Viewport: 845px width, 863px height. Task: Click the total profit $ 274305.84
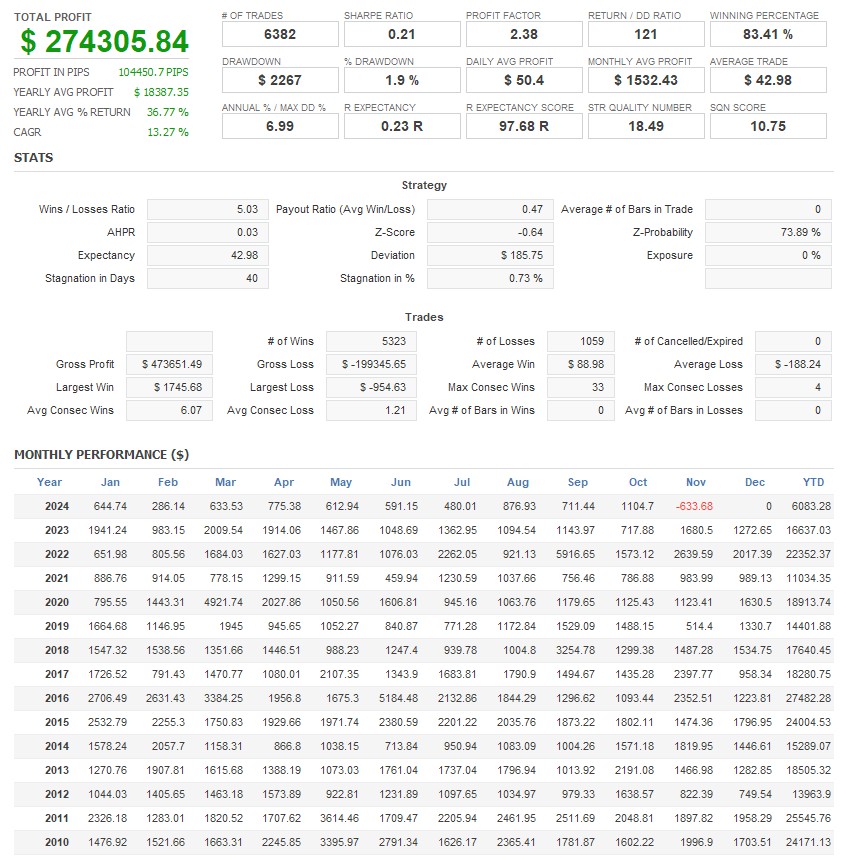pos(105,41)
